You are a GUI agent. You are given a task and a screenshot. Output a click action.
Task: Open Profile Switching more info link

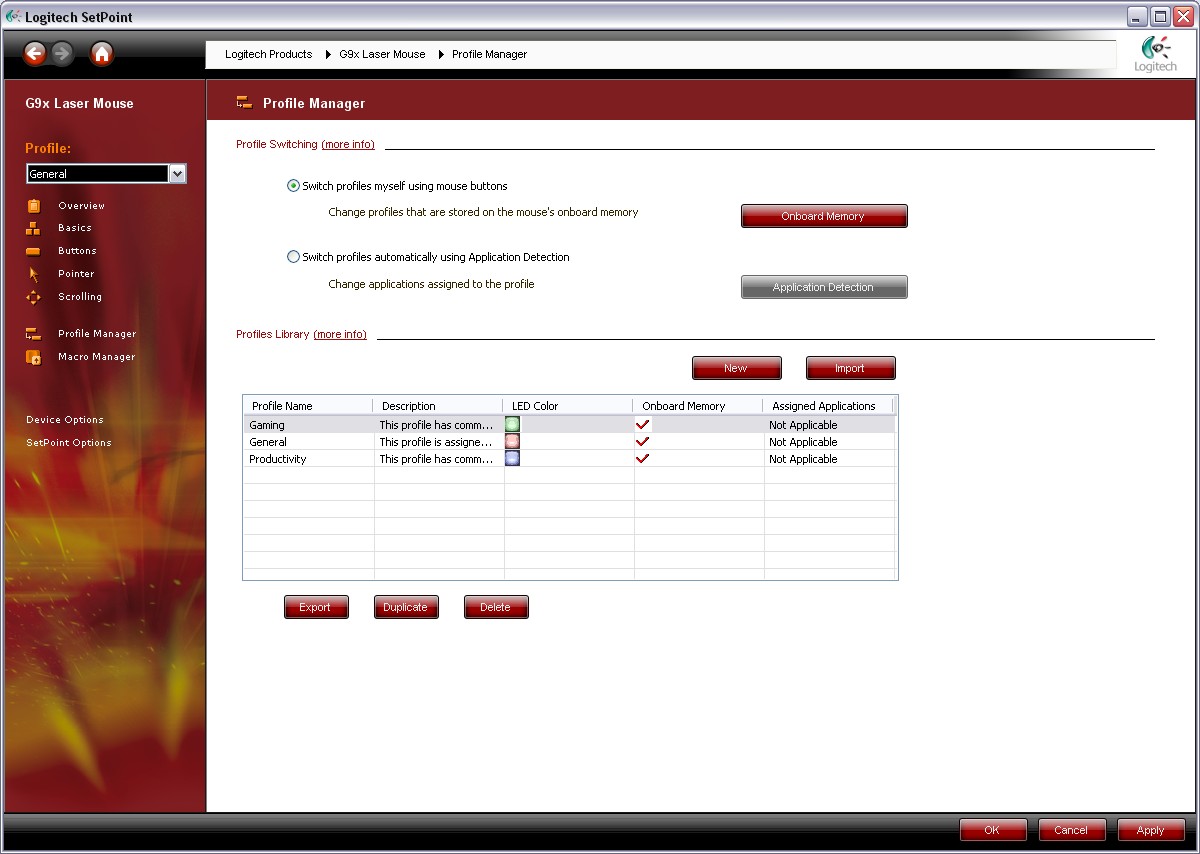click(348, 144)
